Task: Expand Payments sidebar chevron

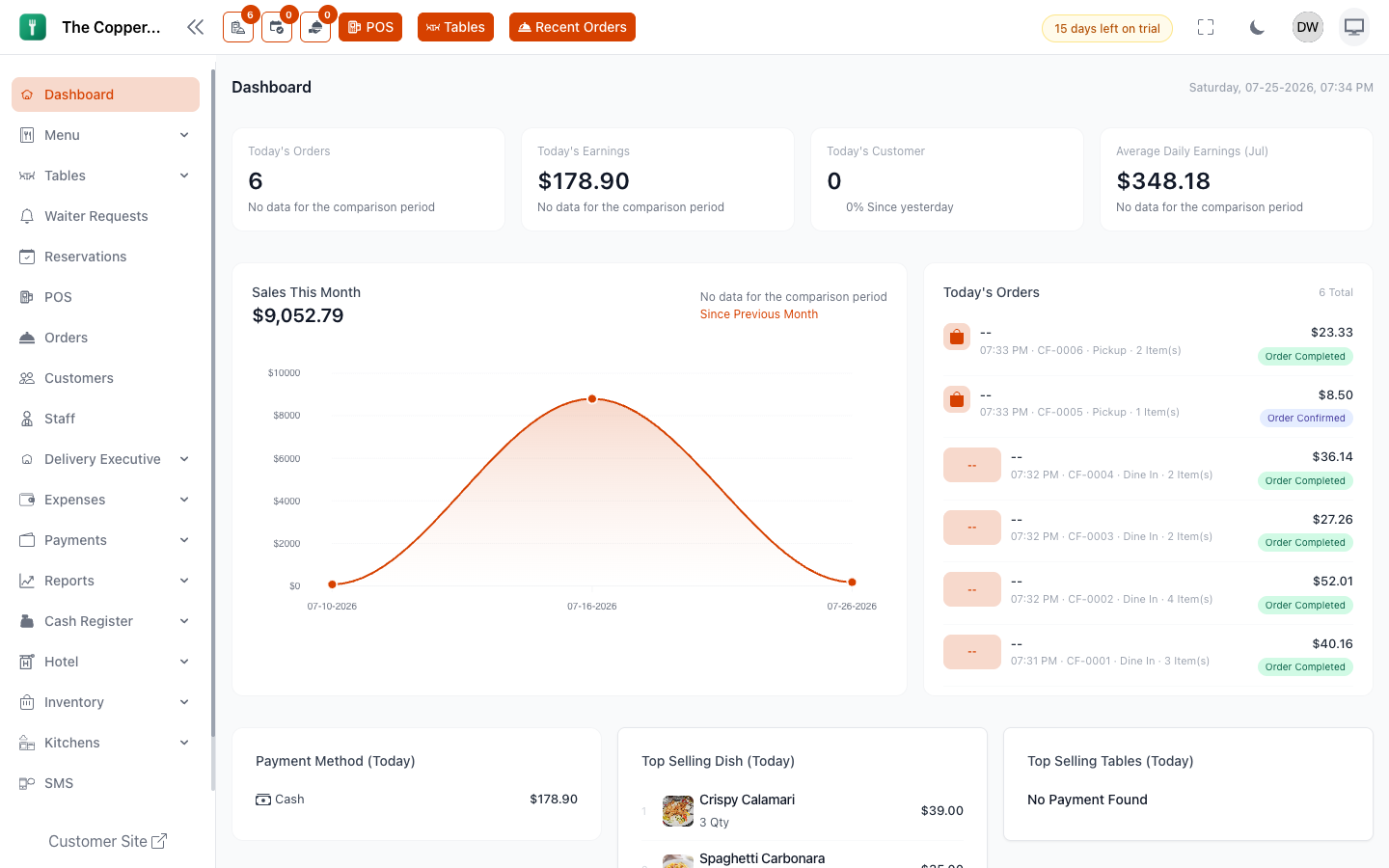Action: 184,540
